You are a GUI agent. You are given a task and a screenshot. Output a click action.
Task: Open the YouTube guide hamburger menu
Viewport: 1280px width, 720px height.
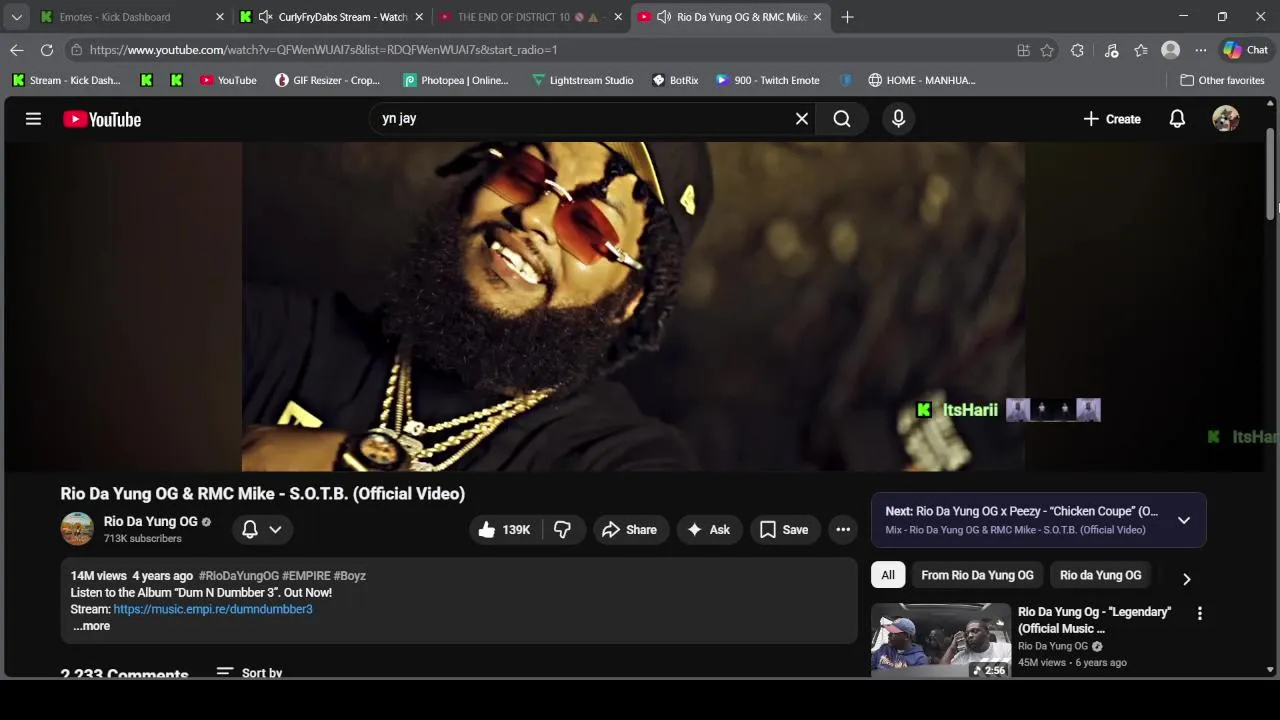point(33,119)
